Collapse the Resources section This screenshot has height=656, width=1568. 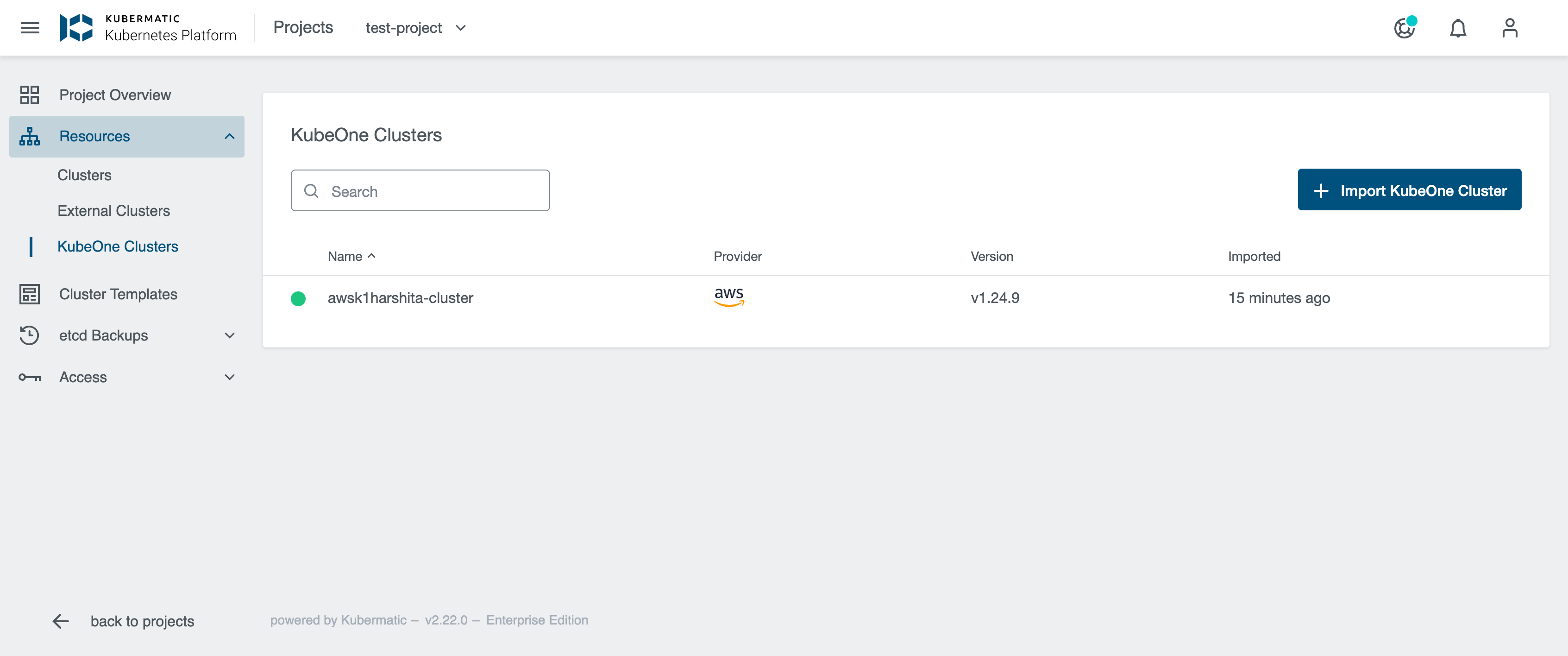tap(230, 136)
